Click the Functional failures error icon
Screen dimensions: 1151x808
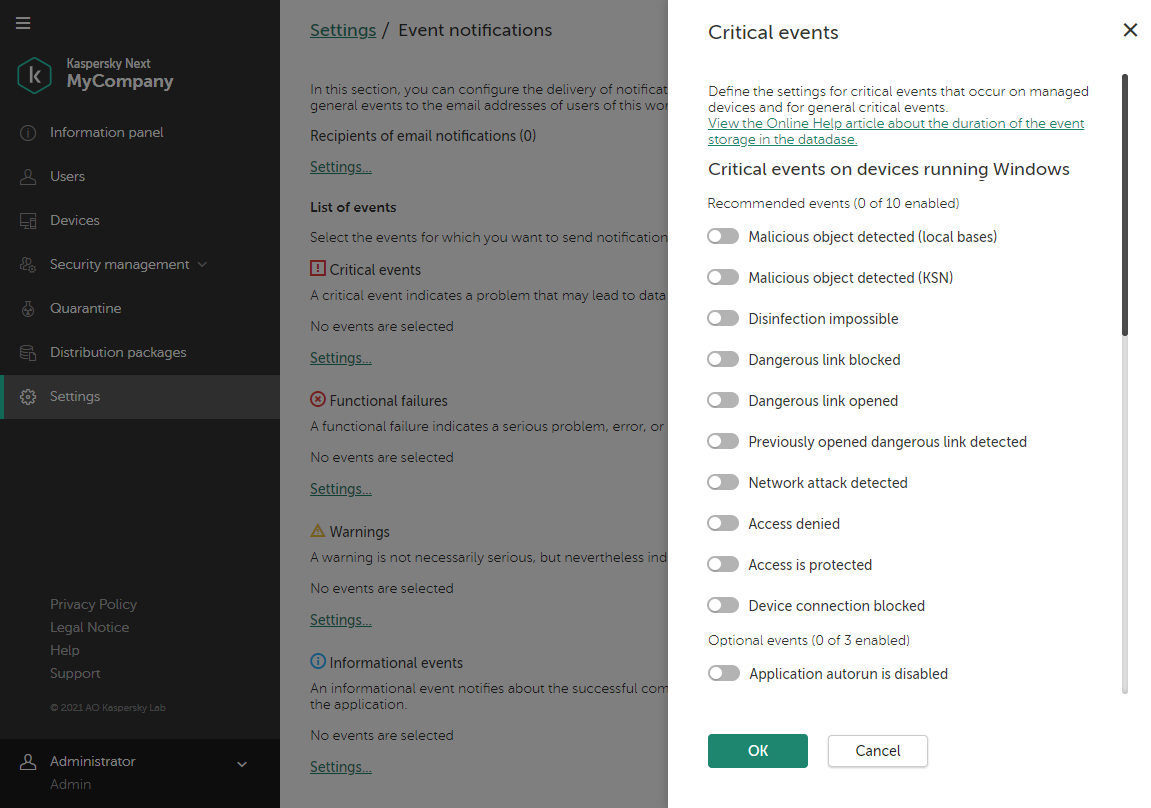pyautogui.click(x=318, y=399)
